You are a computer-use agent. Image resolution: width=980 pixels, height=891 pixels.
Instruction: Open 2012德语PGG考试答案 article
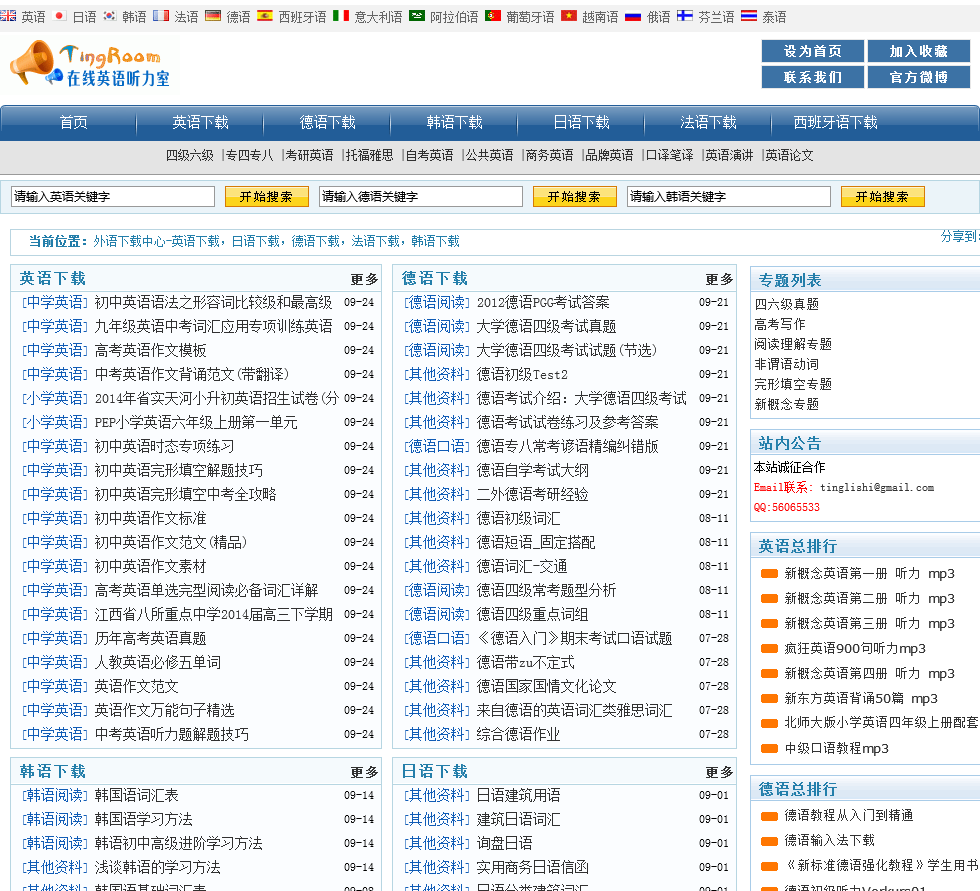click(543, 302)
